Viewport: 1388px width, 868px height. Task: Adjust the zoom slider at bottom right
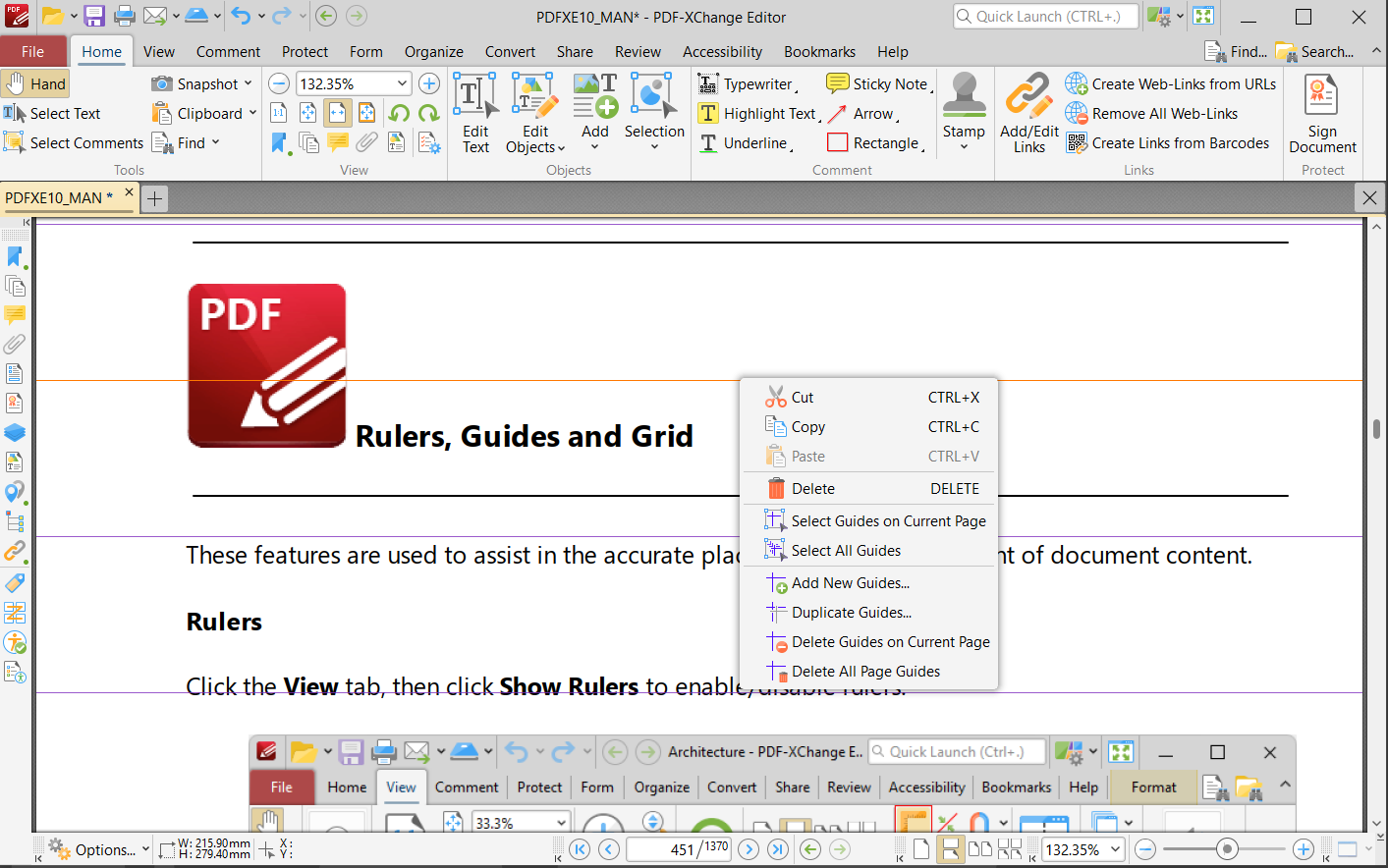[x=1229, y=848]
